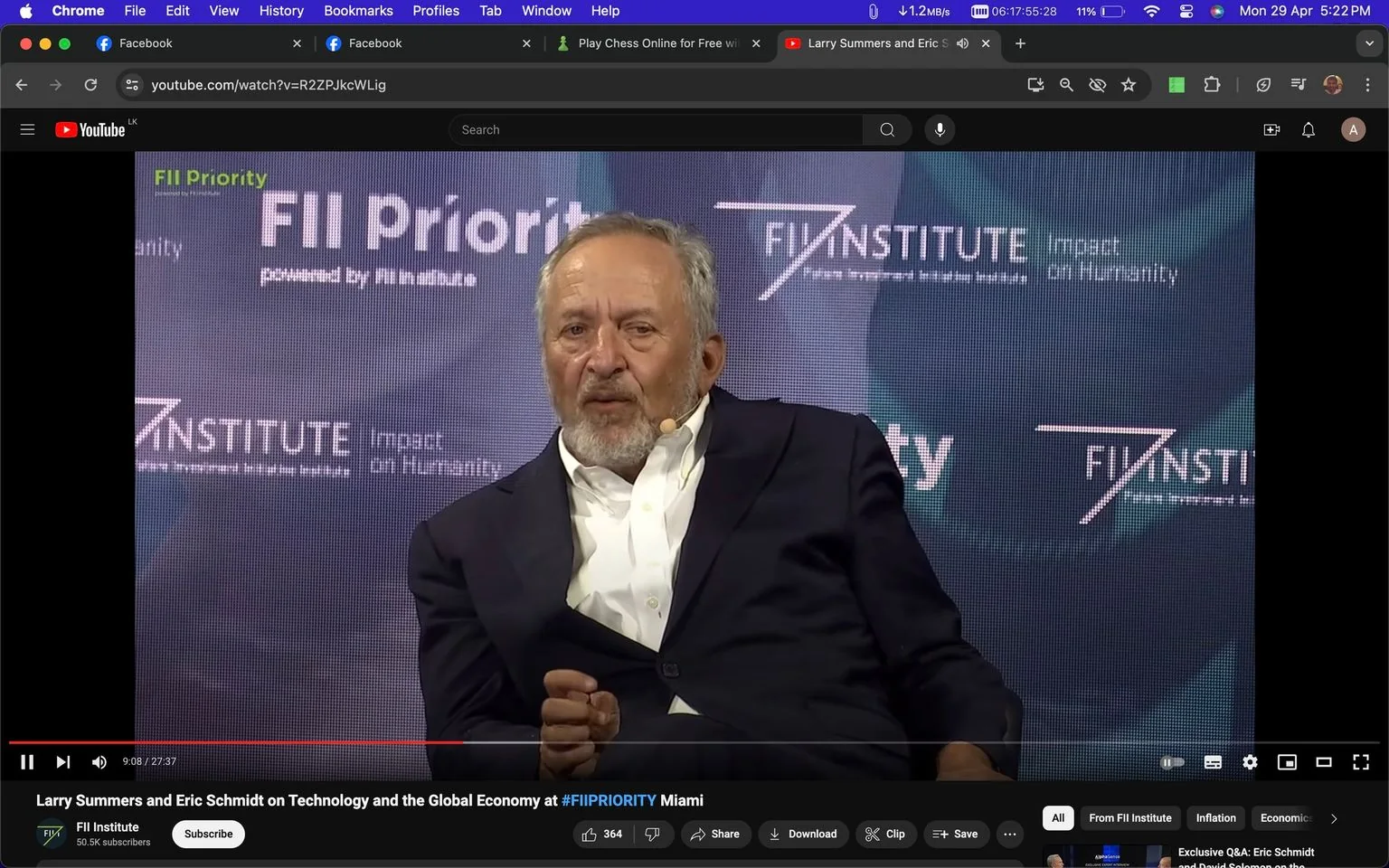Like the video with 364 likes

(602, 834)
